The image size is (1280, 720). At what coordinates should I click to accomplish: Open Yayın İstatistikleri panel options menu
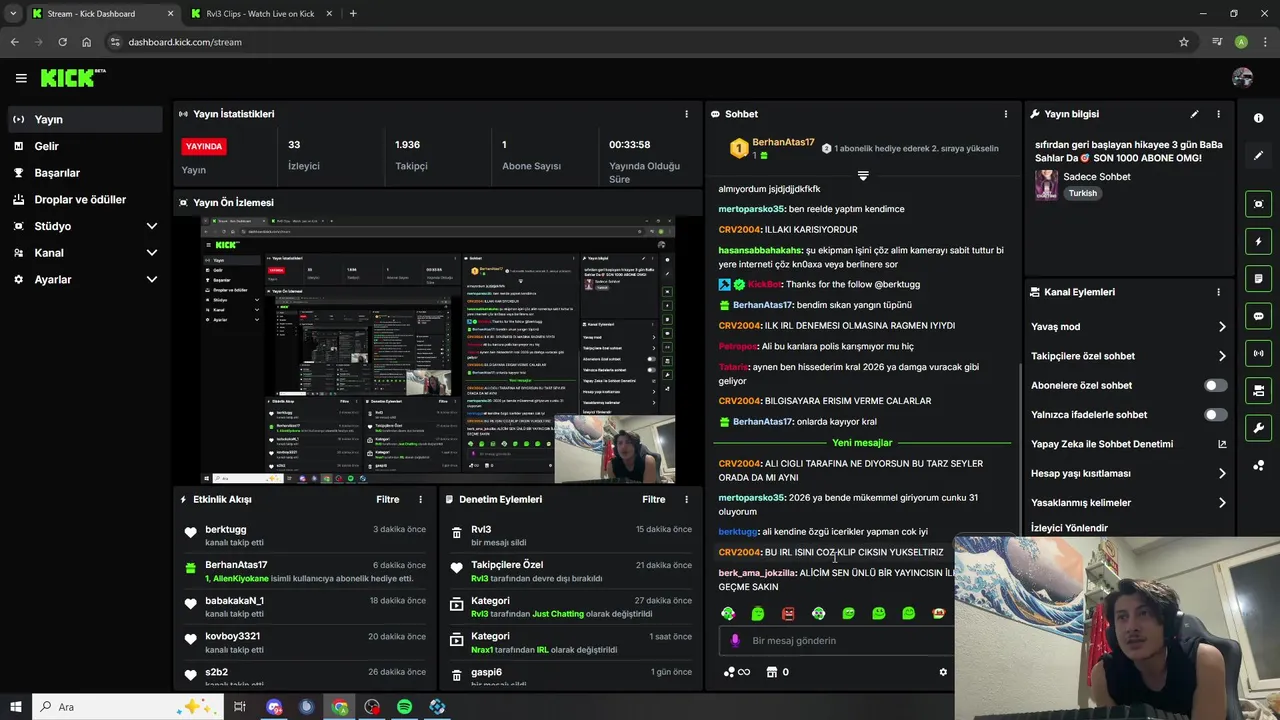coord(686,114)
